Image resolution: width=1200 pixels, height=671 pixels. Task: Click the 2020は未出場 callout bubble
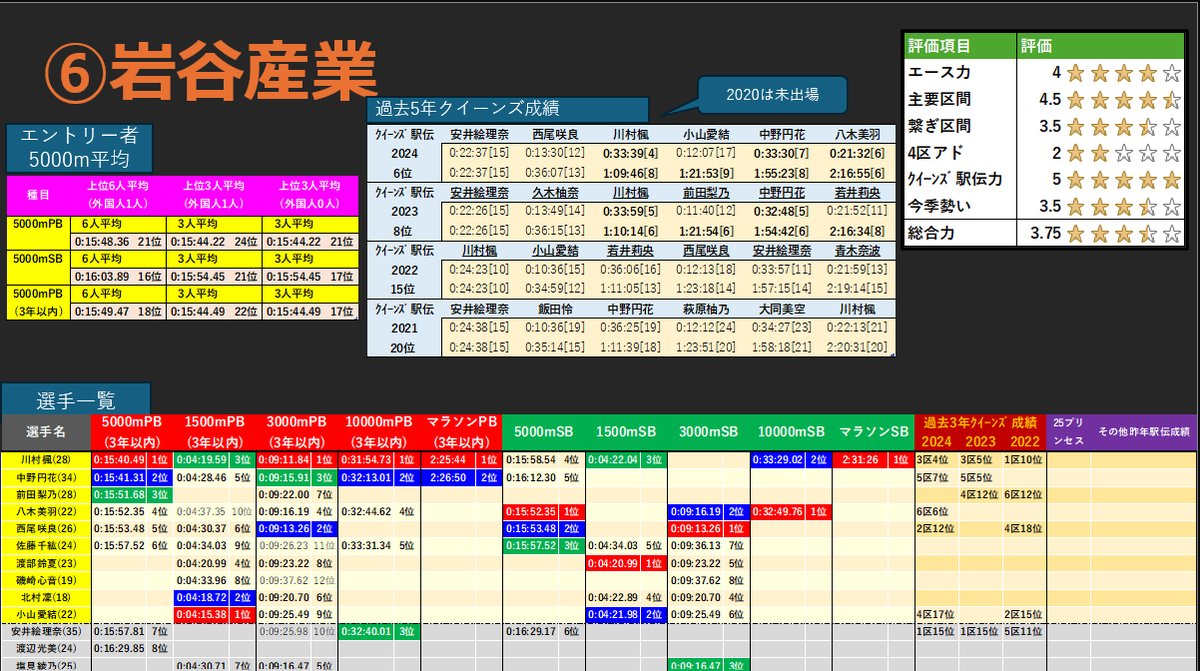[772, 95]
